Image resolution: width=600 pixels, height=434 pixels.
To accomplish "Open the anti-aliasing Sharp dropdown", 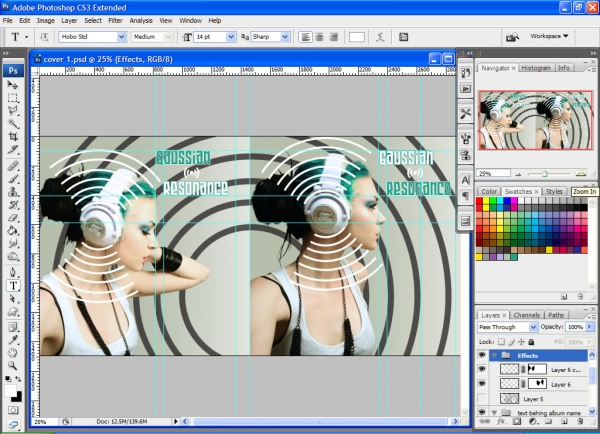I will (x=285, y=37).
